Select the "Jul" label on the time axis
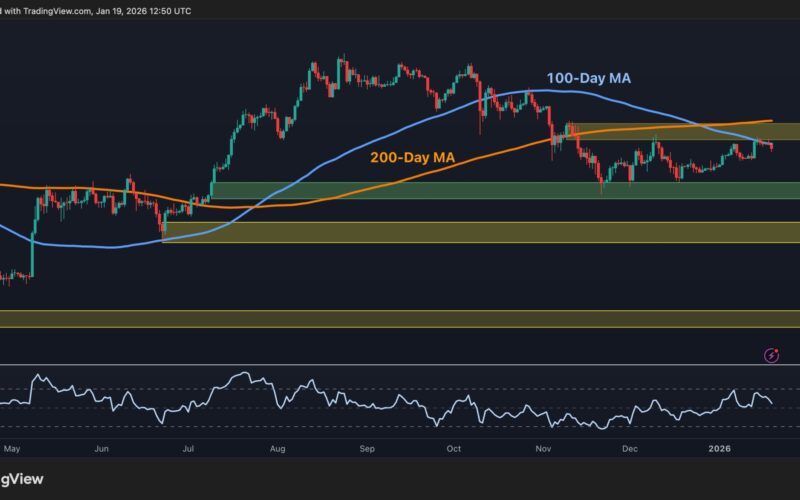Viewport: 800px width, 500px height. (187, 450)
